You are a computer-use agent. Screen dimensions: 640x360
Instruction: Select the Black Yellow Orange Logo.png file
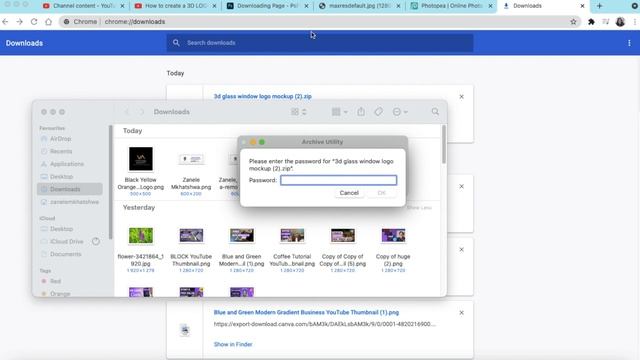(x=140, y=171)
